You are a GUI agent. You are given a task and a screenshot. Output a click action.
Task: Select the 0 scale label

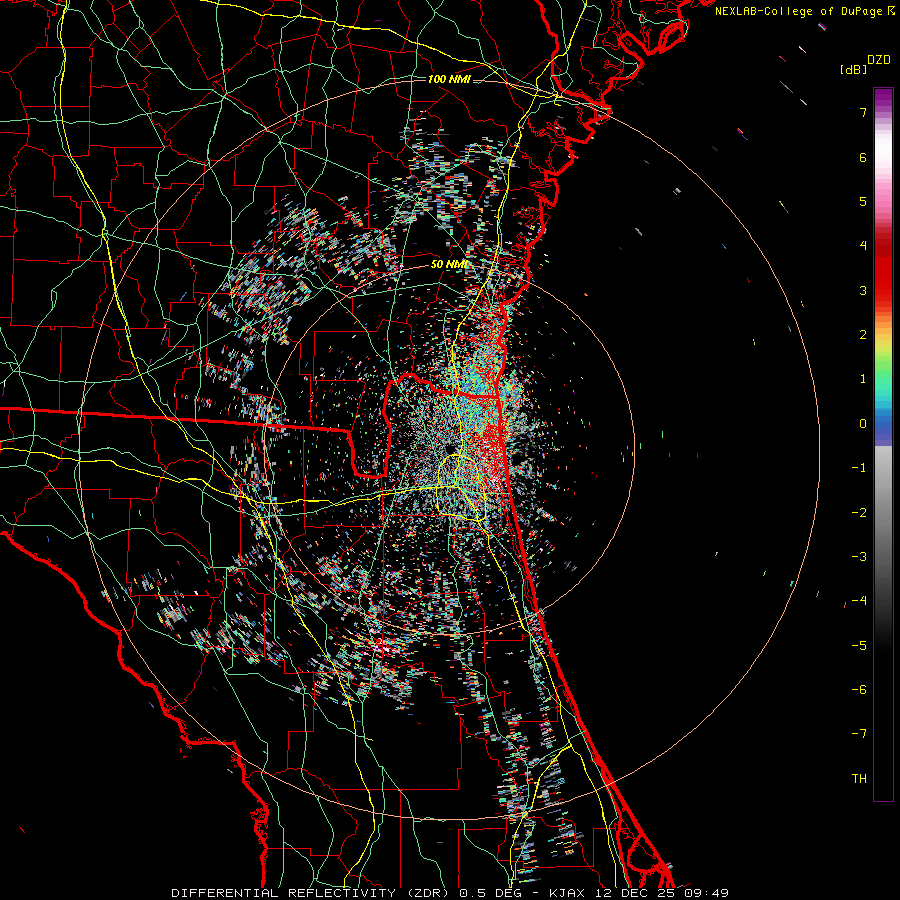863,424
